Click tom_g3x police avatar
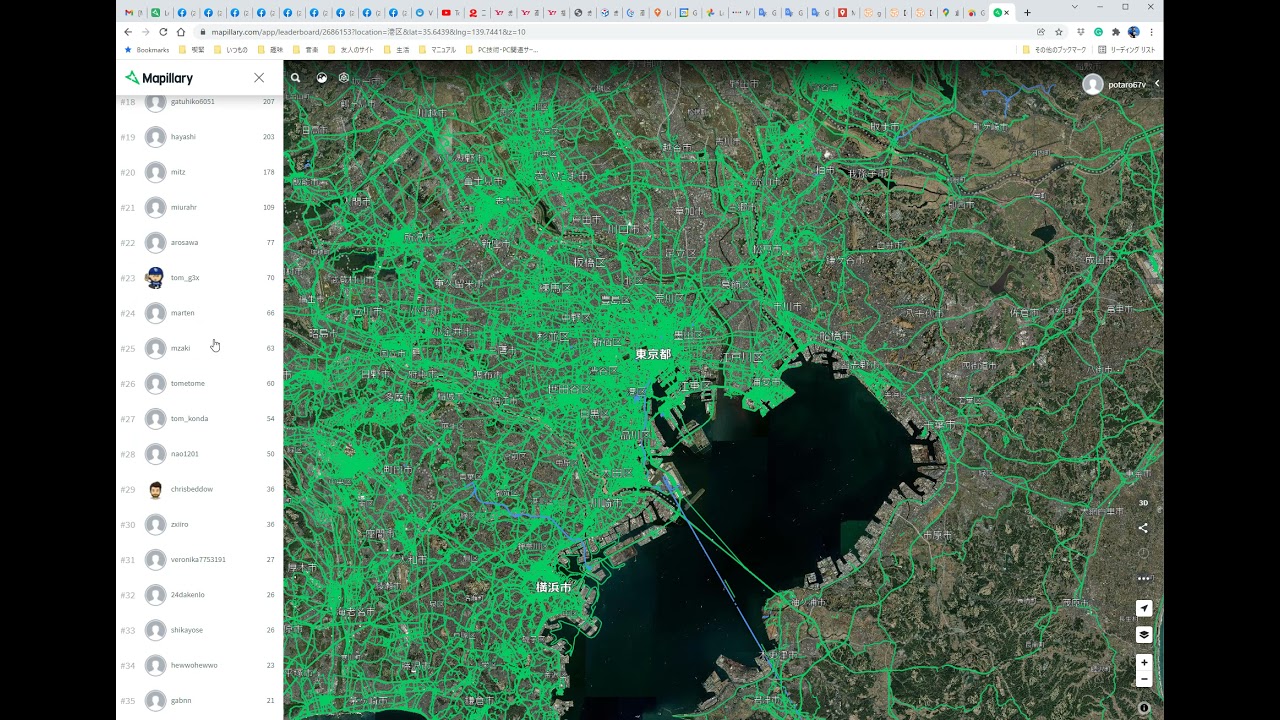Viewport: 1280px width, 720px height. 155,278
